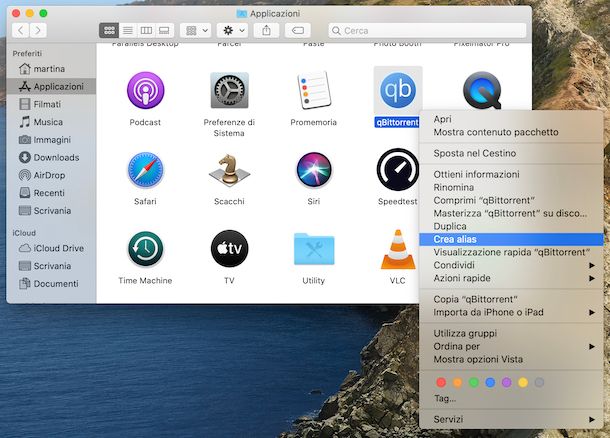
Task: Select the QuickTime Player app icon
Action: click(x=482, y=90)
